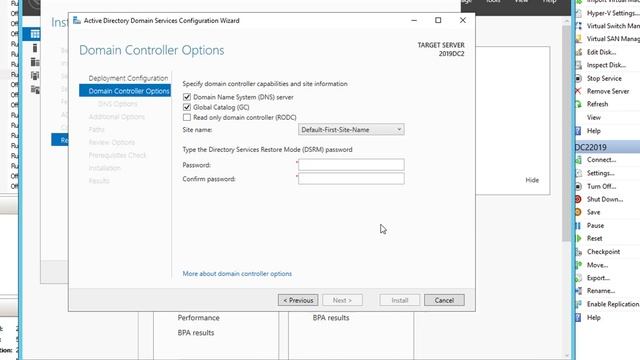The height and width of the screenshot is (360, 640).
Task: Rename the DC22019 VM
Action: tap(600, 291)
